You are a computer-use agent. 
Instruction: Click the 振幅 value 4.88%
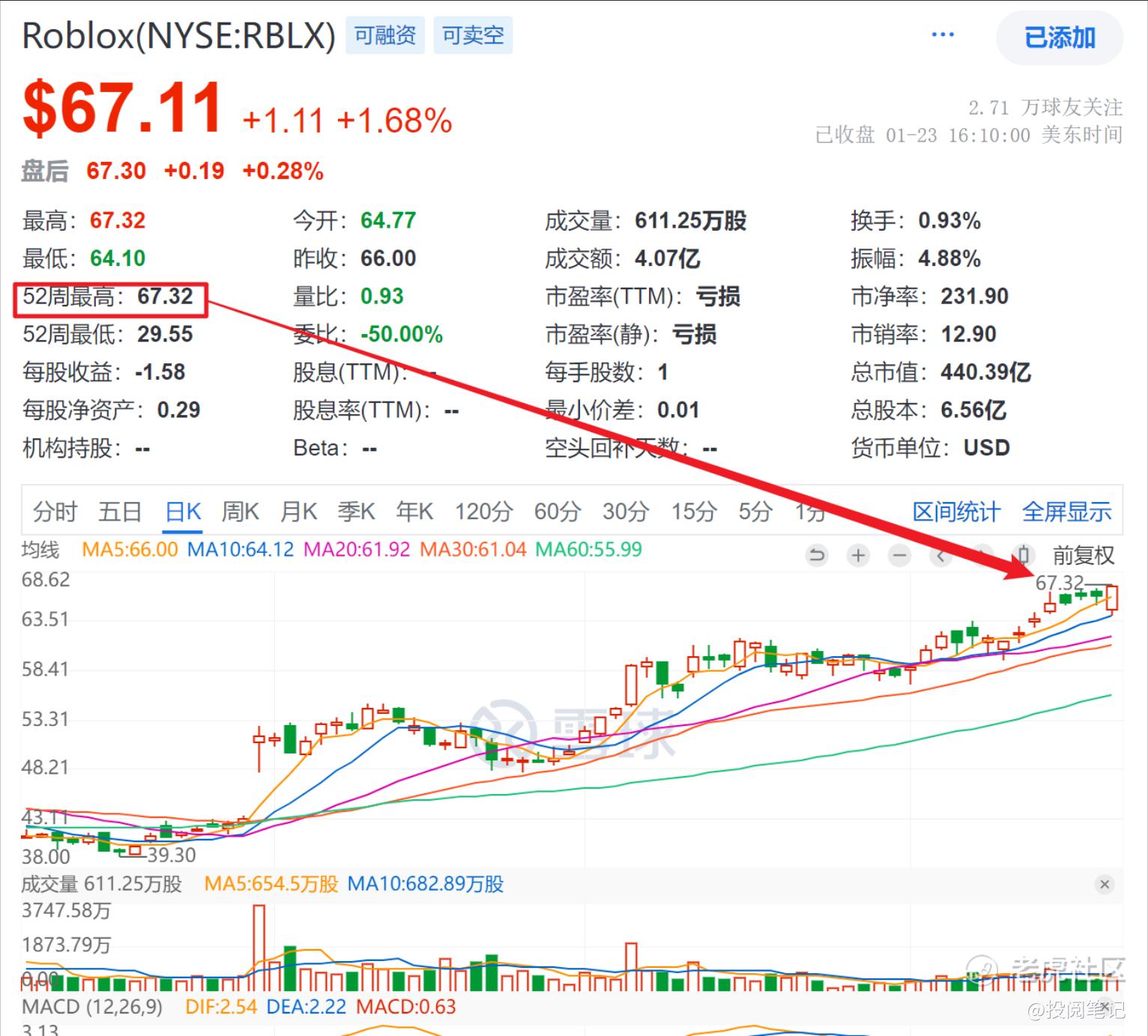pos(949,258)
